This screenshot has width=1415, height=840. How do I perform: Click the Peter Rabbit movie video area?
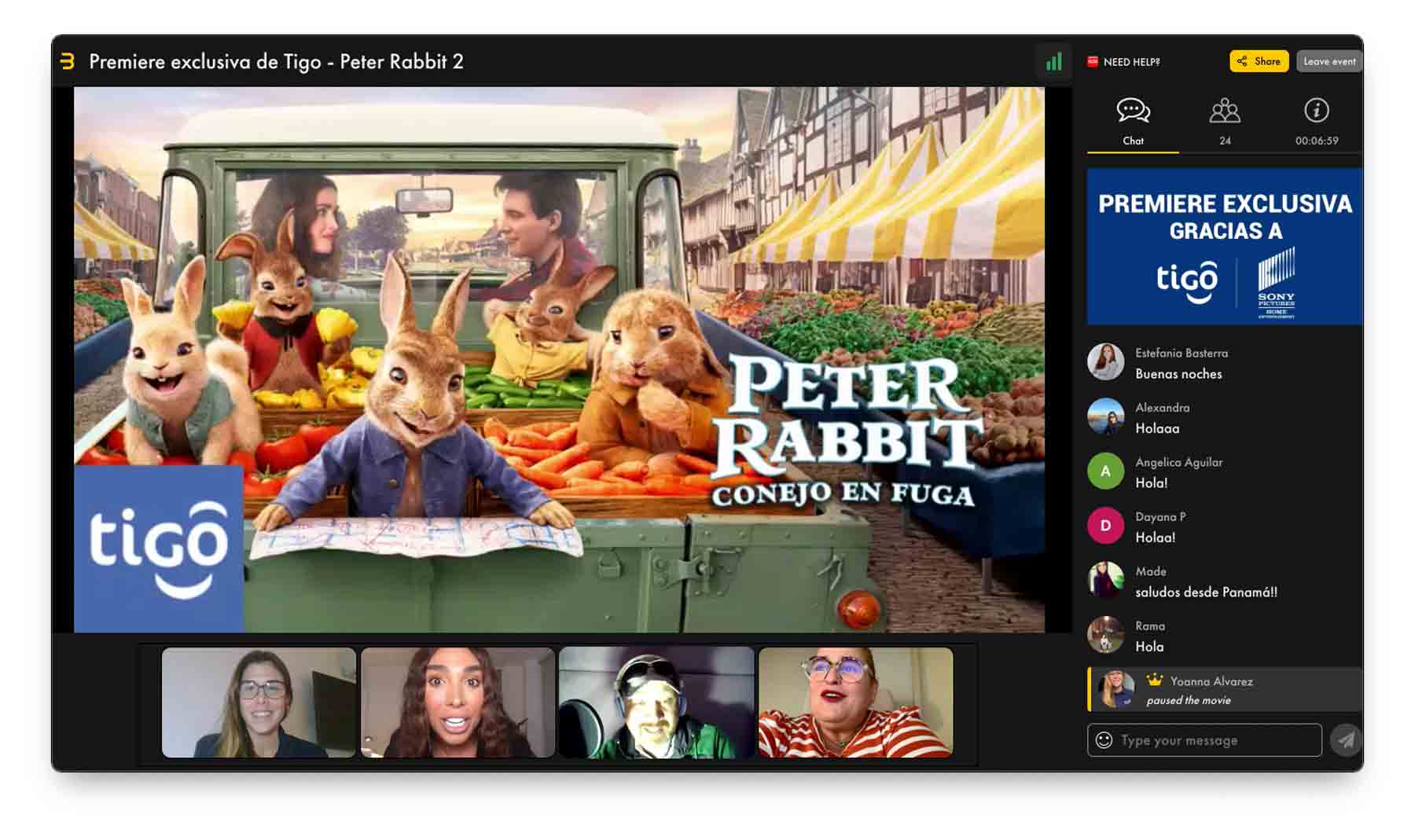point(559,359)
